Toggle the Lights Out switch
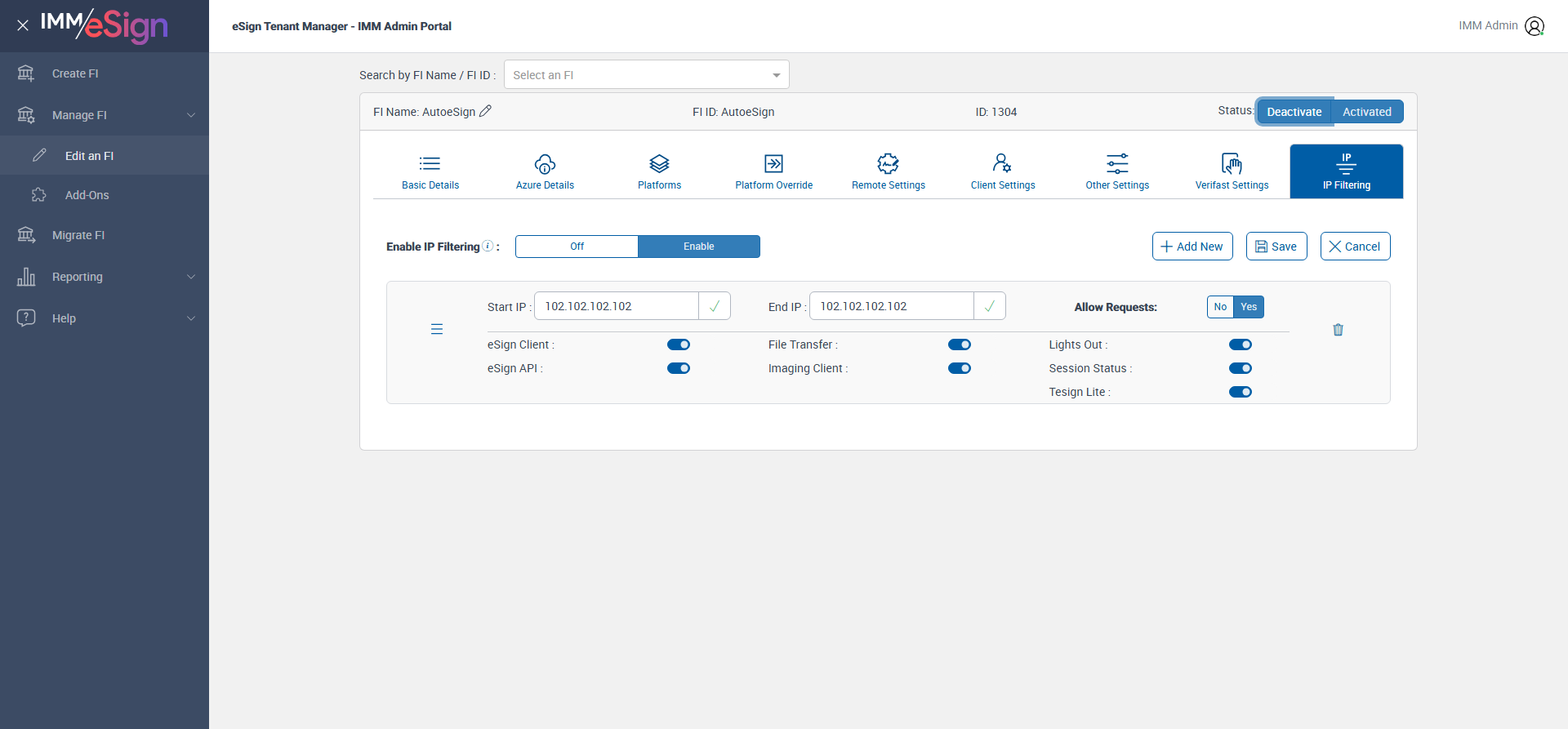 pos(1241,344)
